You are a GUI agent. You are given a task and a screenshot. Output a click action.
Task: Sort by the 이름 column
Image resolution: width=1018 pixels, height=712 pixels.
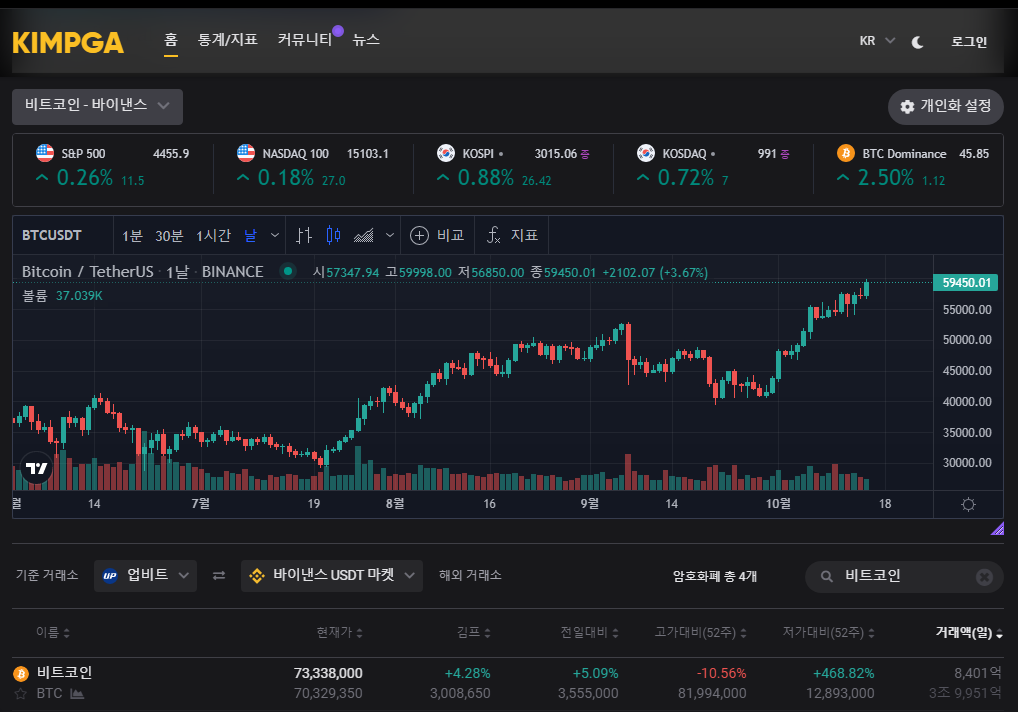coord(53,632)
